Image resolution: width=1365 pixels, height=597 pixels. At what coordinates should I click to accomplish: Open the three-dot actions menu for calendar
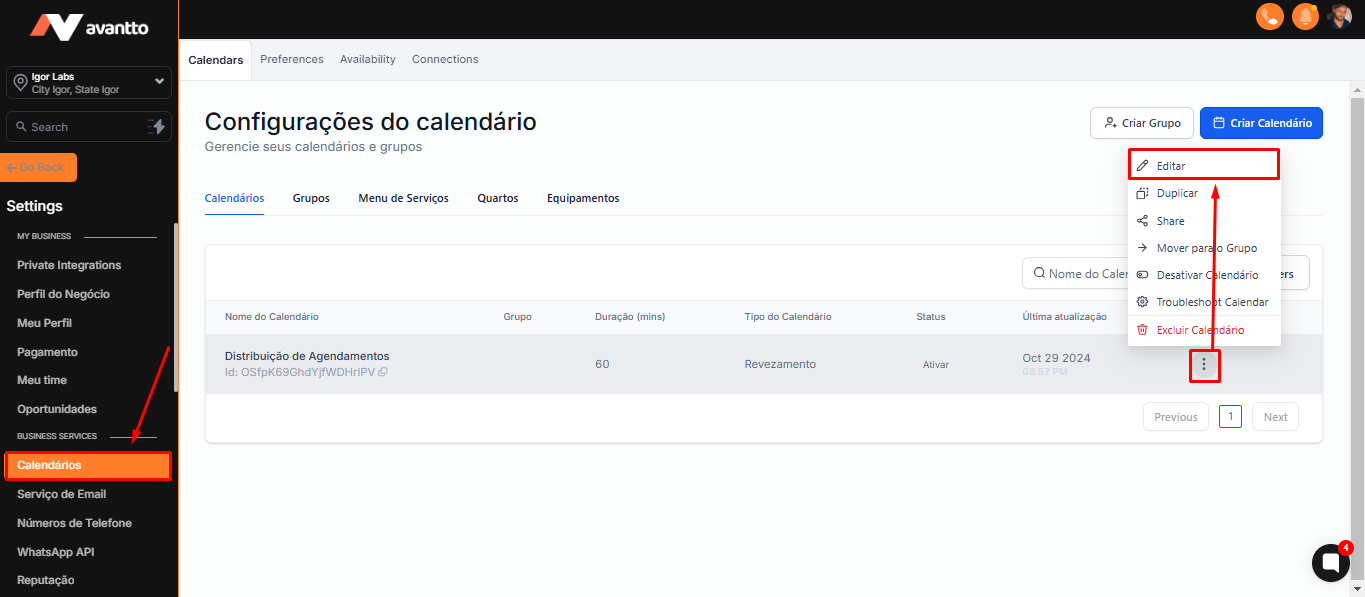[x=1204, y=365]
